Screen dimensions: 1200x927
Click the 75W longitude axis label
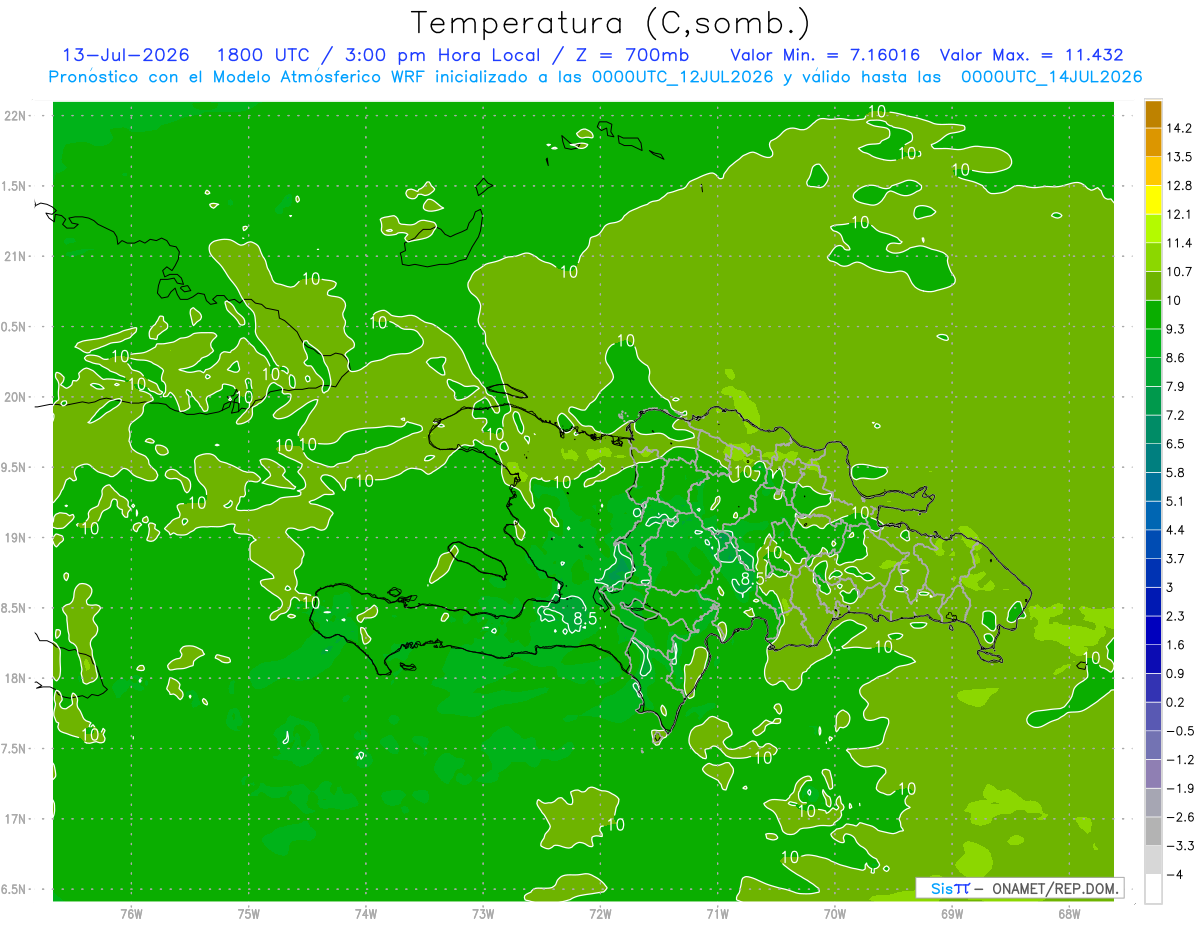pyautogui.click(x=248, y=914)
